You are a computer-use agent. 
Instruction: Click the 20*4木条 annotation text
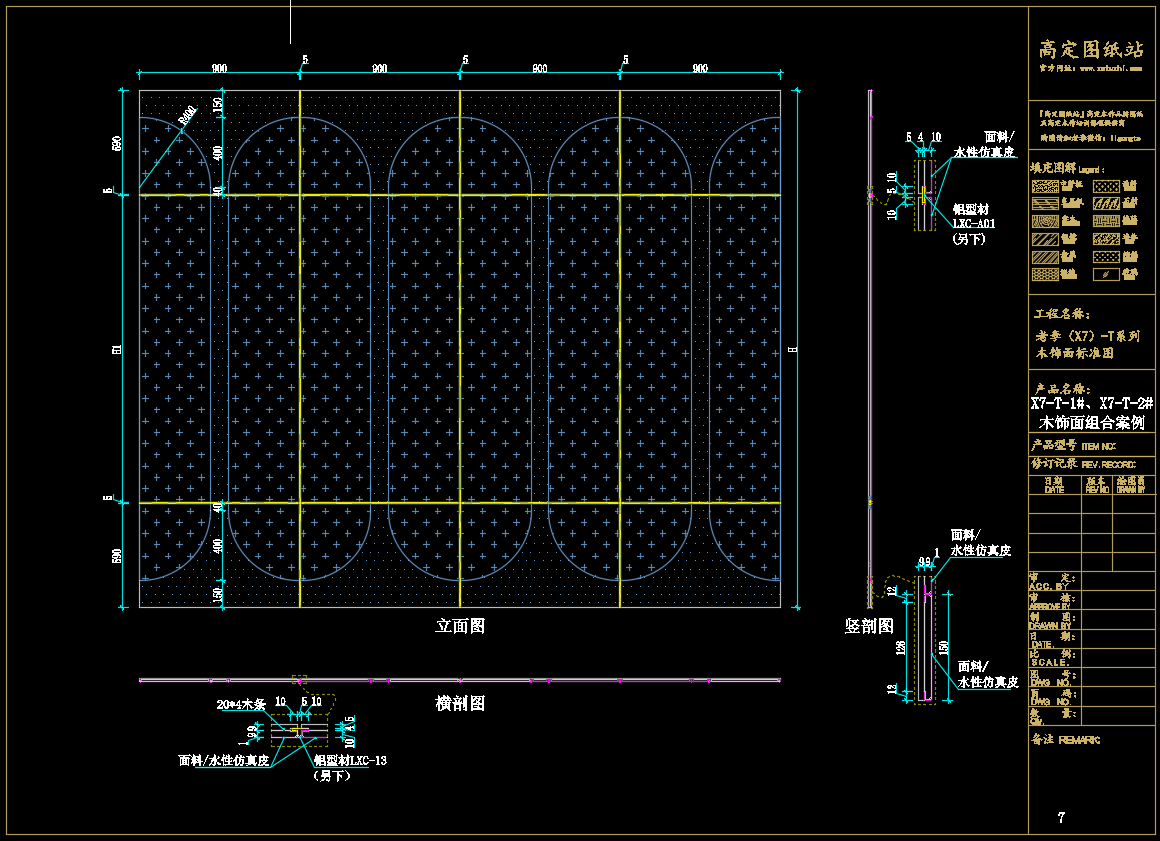point(241,704)
